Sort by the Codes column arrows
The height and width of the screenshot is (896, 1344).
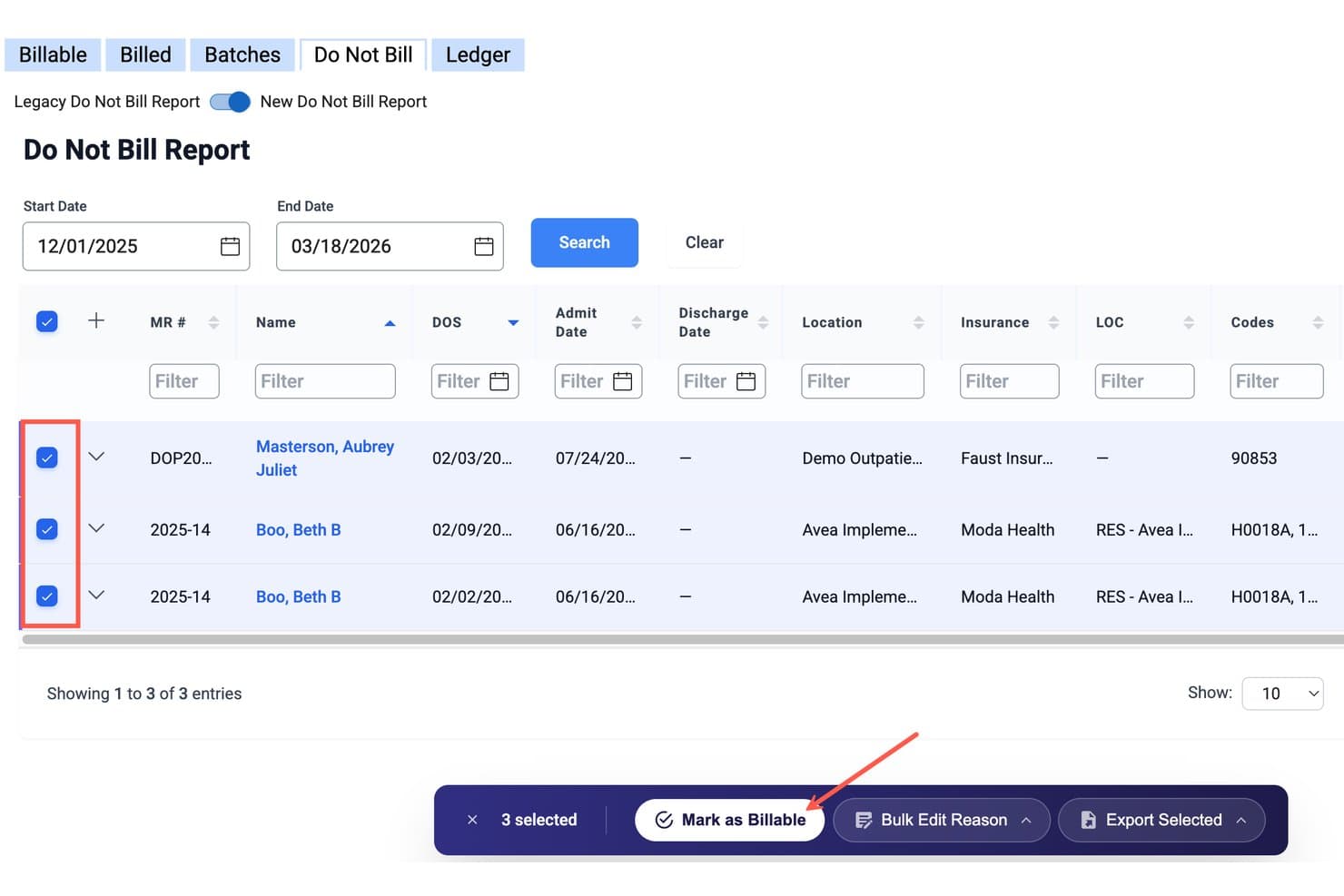point(1318,322)
